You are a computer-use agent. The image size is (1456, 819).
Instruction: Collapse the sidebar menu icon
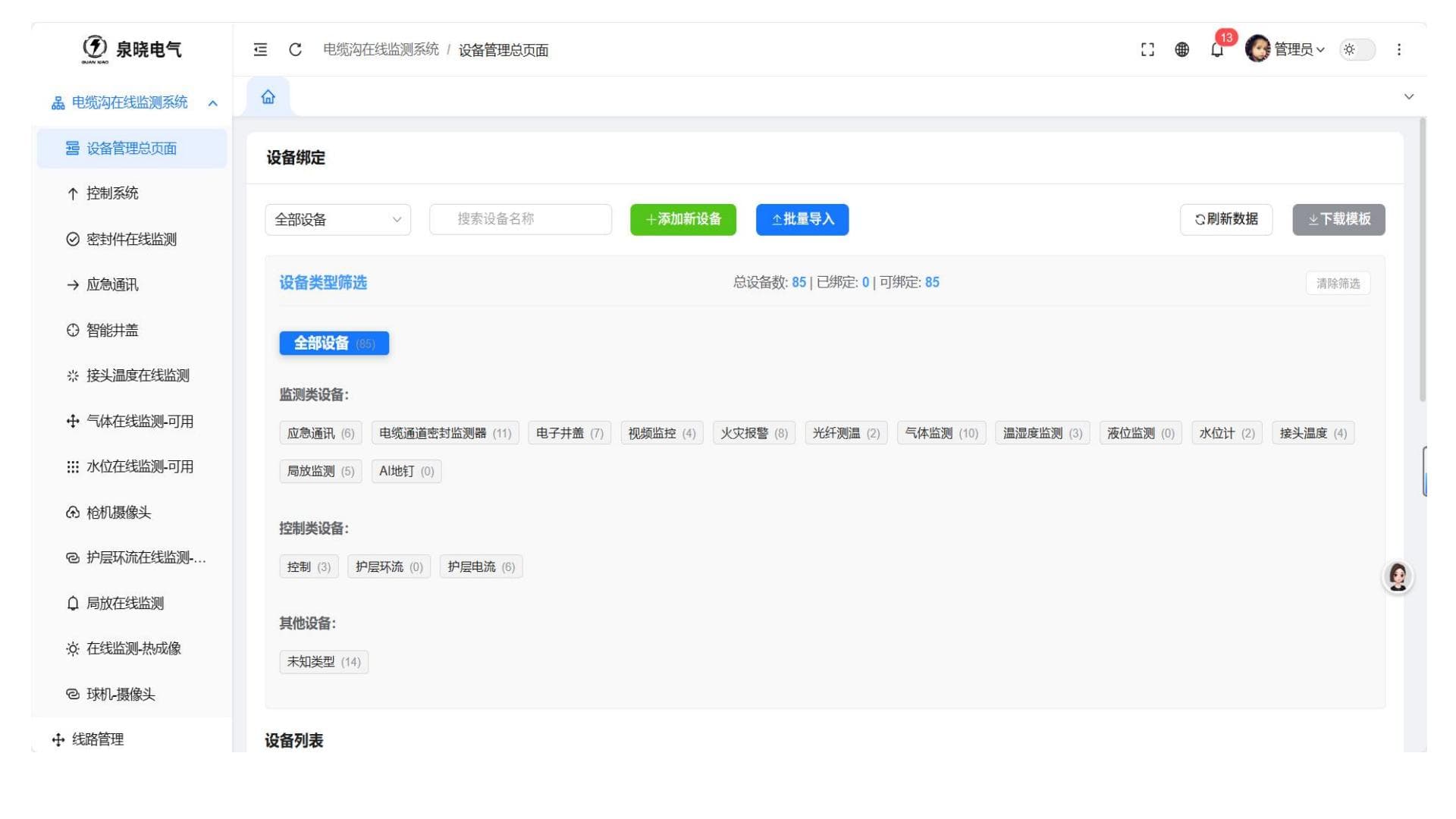coord(260,49)
